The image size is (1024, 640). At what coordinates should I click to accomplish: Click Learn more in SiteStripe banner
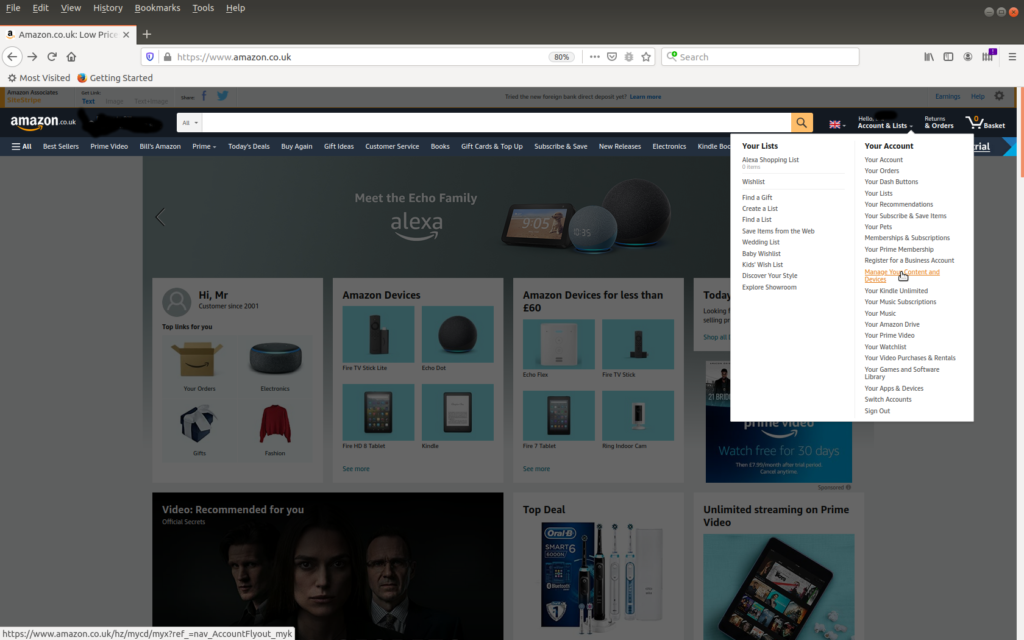tap(645, 97)
